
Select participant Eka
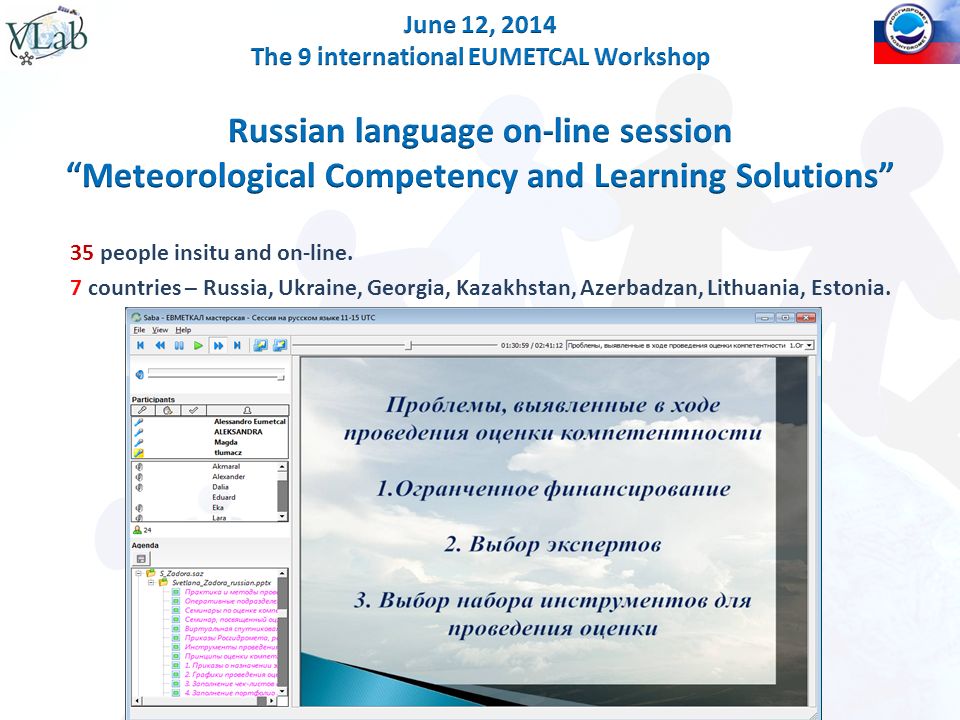[218, 508]
